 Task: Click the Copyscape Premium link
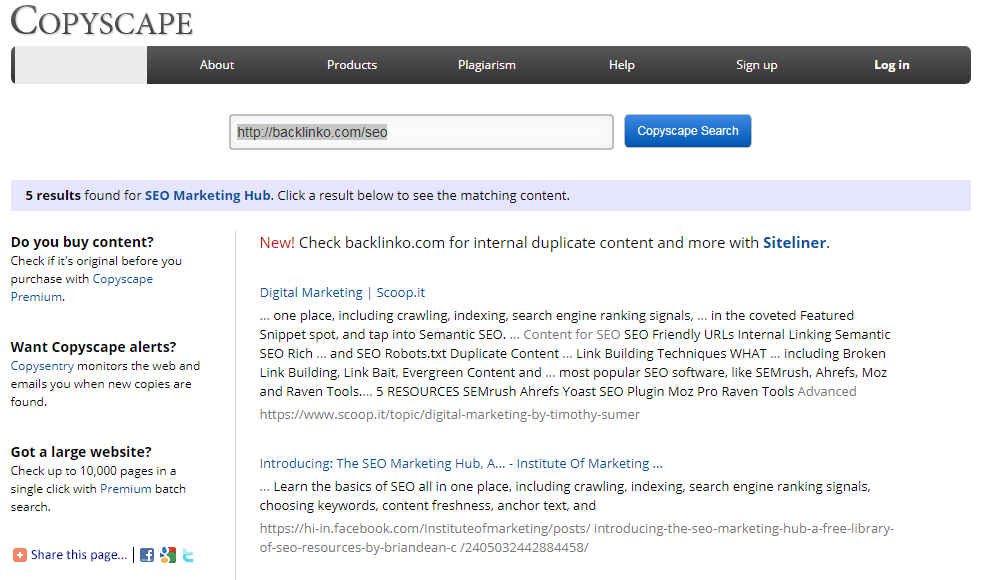point(122,279)
